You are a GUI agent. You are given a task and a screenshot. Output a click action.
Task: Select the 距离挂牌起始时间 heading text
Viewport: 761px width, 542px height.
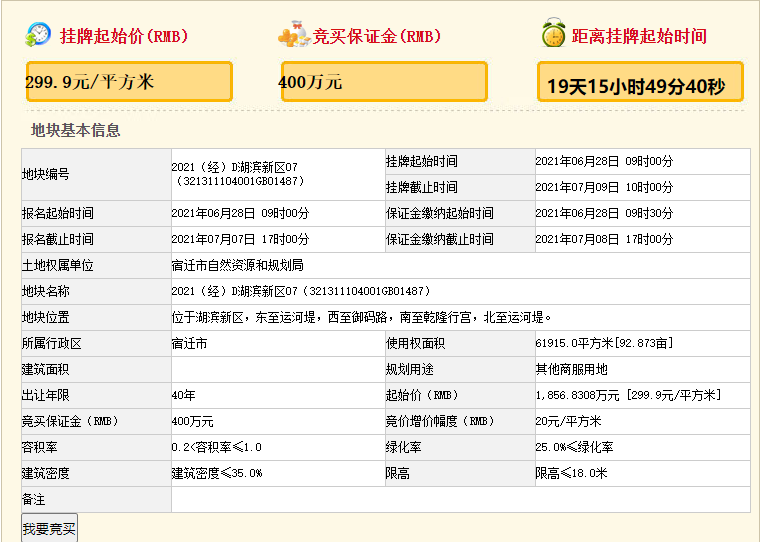(639, 37)
